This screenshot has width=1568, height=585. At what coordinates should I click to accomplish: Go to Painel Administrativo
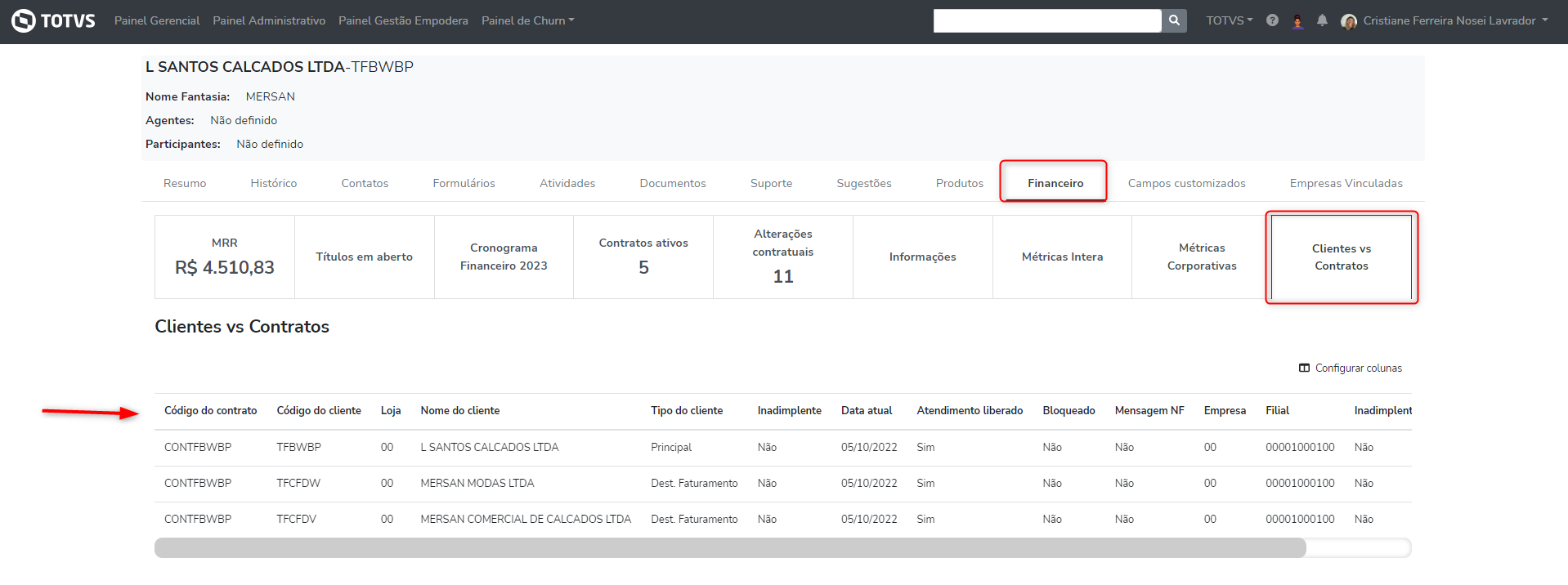click(269, 20)
